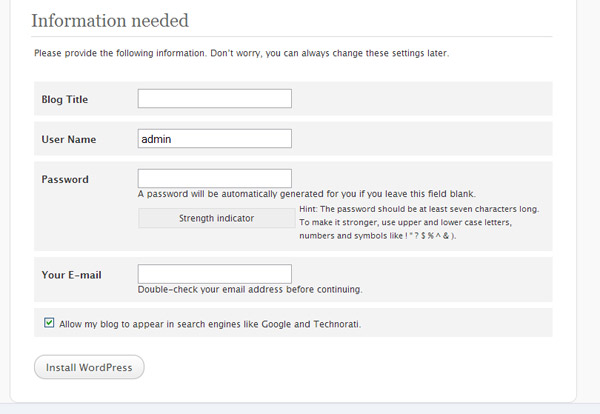Click the hint line about seven characters
This screenshot has width=600, height=414.
[419, 209]
